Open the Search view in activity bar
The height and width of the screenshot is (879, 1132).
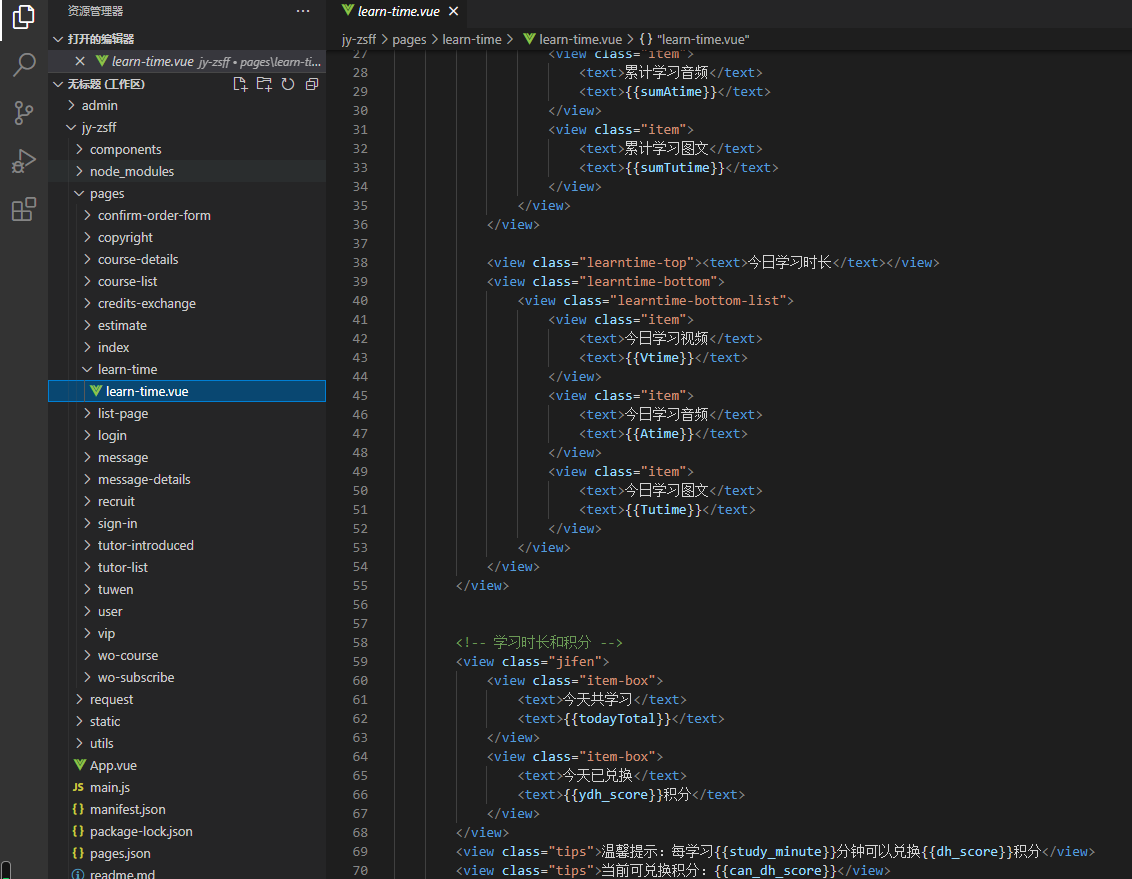(24, 65)
